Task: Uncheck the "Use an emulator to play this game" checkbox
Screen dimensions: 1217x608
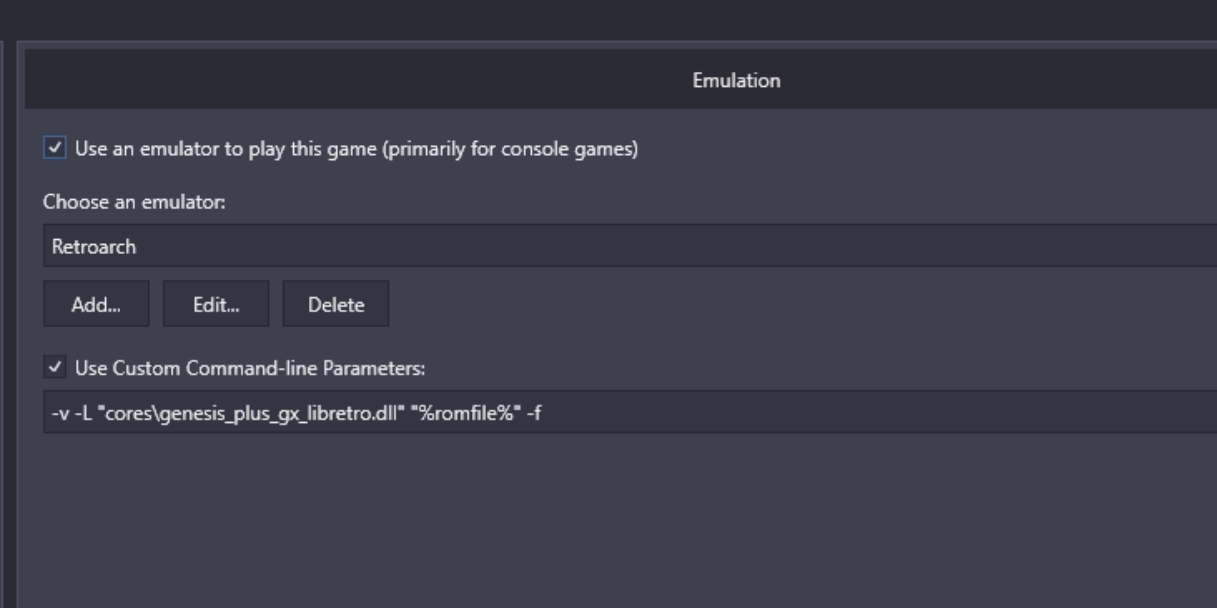Action: [52, 149]
